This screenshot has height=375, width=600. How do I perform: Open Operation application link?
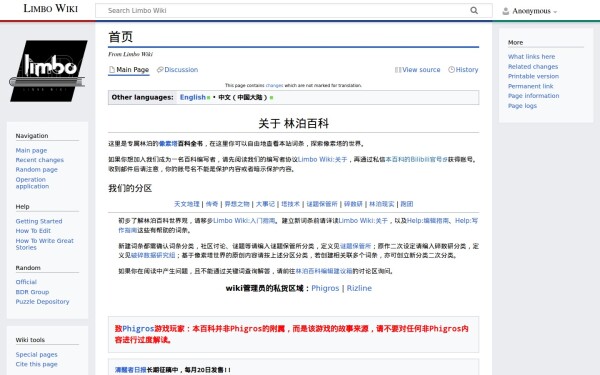click(x=33, y=183)
